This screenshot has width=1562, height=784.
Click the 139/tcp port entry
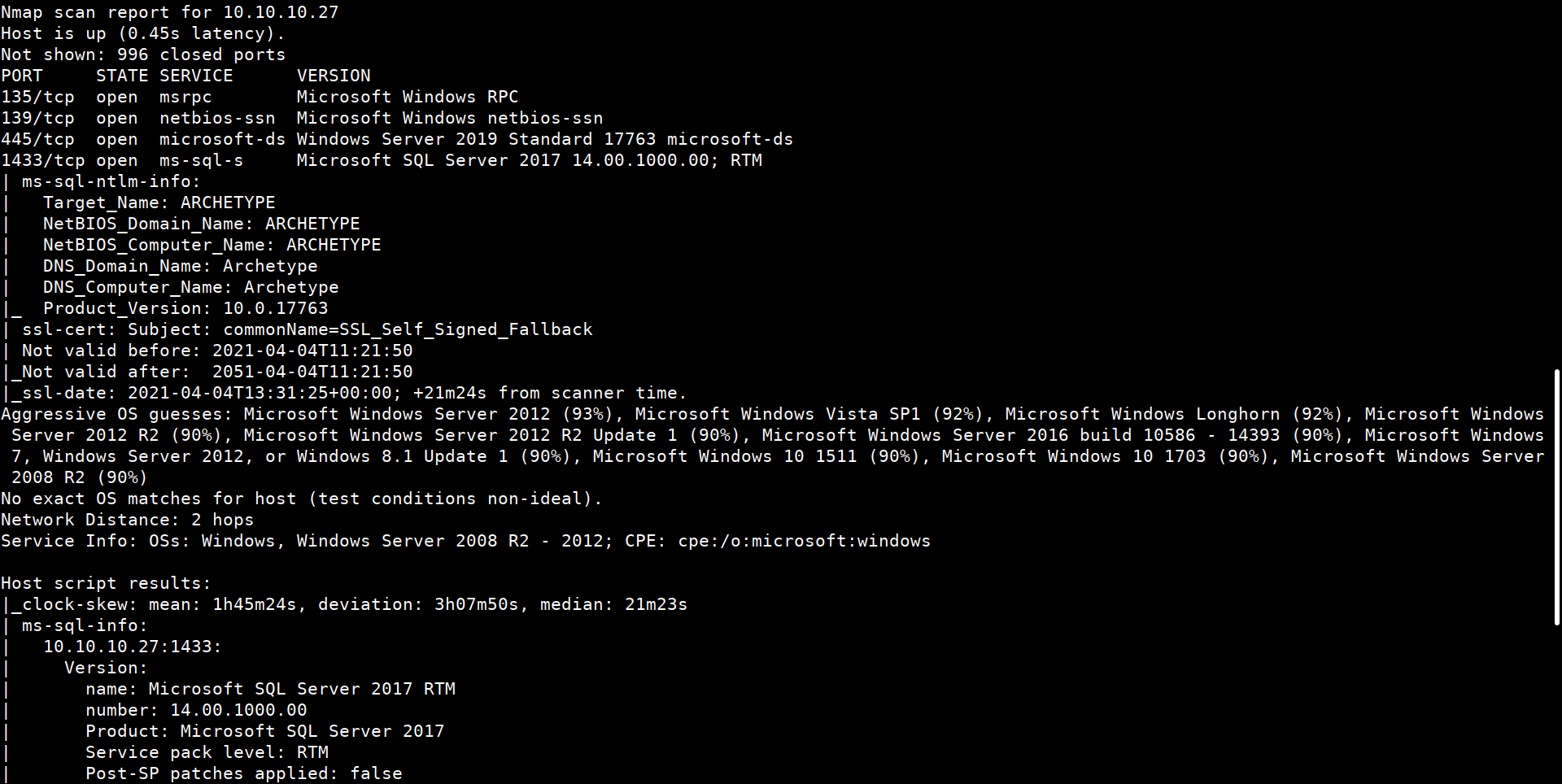(37, 118)
